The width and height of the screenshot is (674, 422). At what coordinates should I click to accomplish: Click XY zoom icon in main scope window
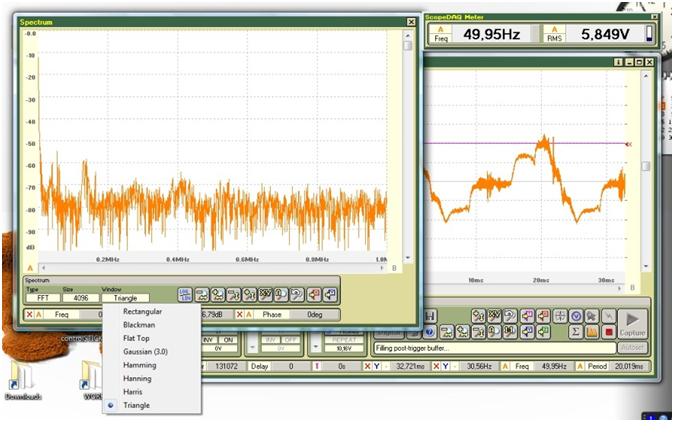point(495,316)
